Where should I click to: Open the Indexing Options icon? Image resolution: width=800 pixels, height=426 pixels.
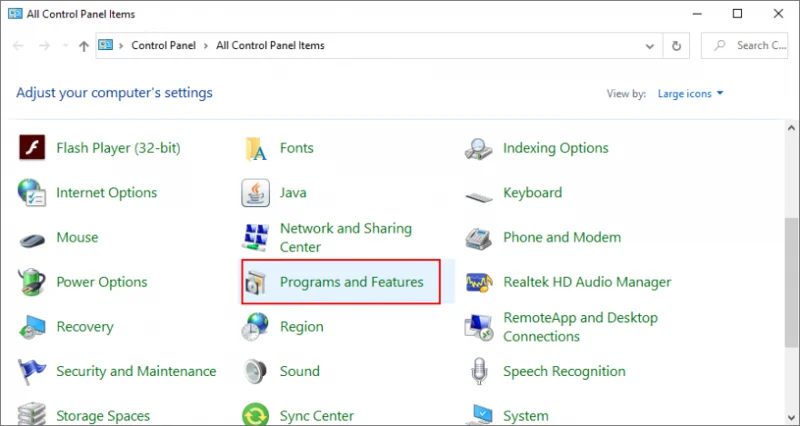point(479,149)
